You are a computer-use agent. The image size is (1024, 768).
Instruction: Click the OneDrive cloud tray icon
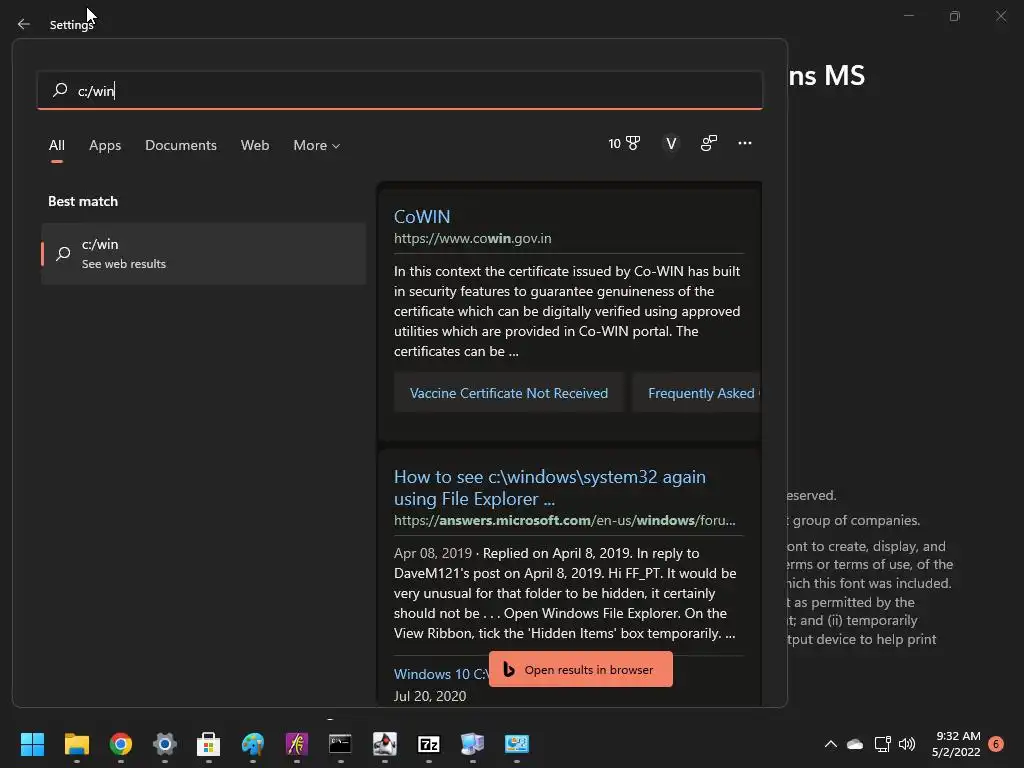pyautogui.click(x=855, y=744)
